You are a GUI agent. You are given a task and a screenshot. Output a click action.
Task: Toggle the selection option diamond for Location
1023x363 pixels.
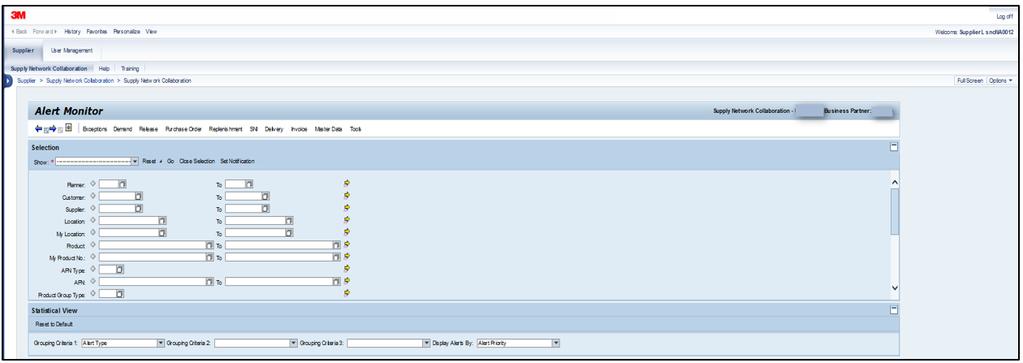(x=93, y=220)
